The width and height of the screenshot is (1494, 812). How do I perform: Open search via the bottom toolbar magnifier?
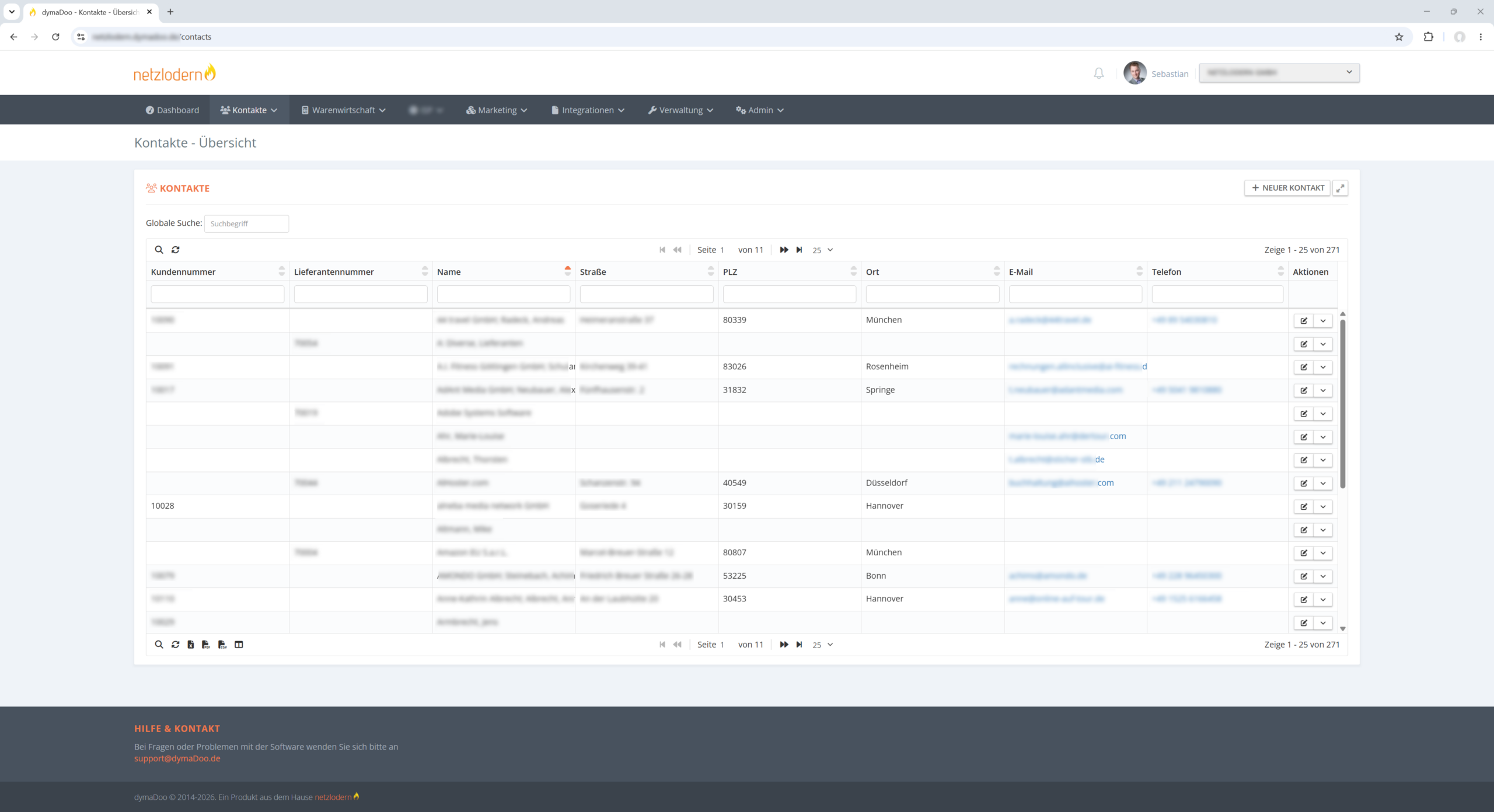pos(159,645)
